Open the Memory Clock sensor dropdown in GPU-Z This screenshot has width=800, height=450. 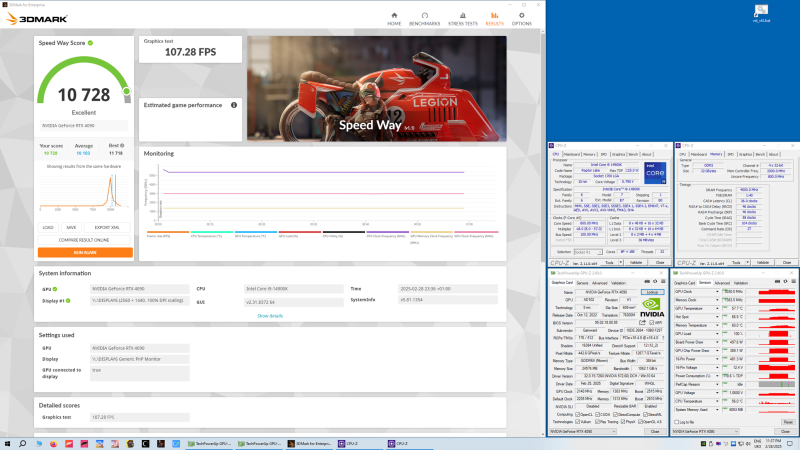tap(717, 300)
